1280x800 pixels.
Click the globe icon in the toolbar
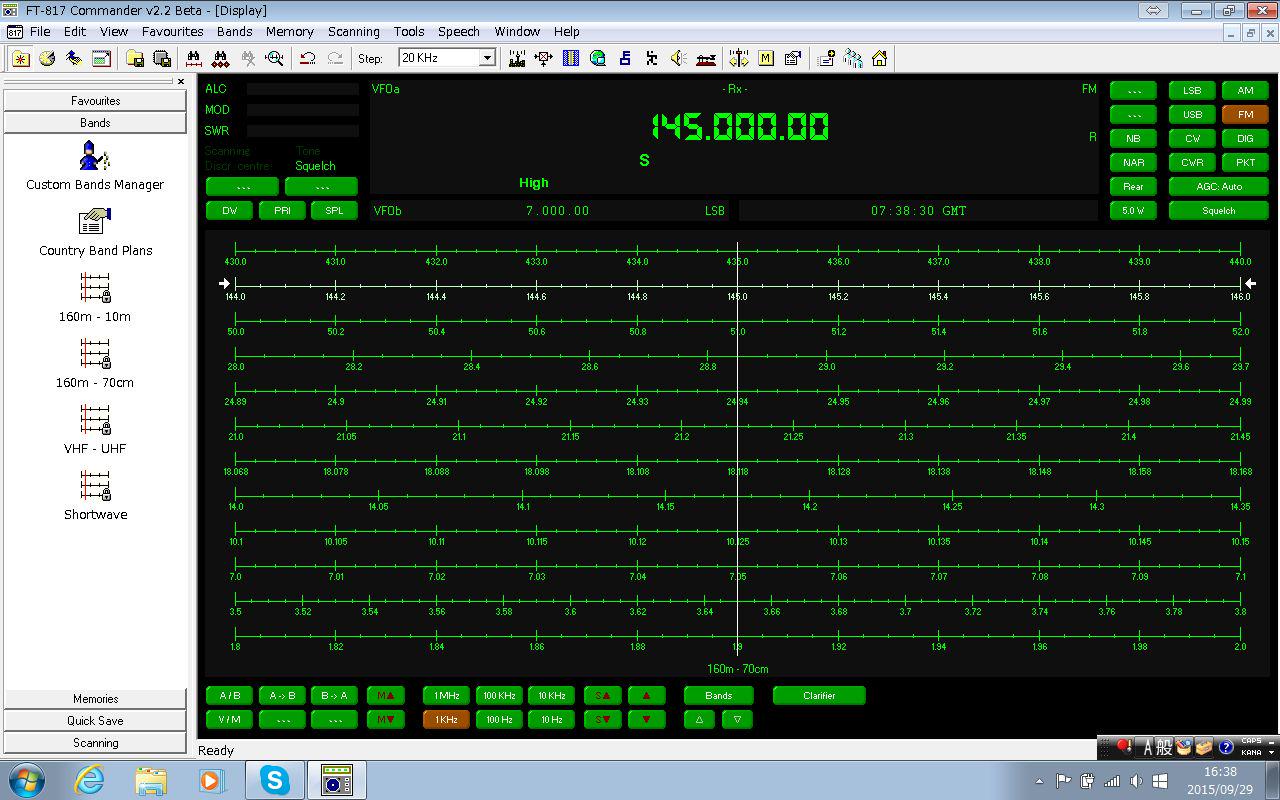[x=598, y=59]
